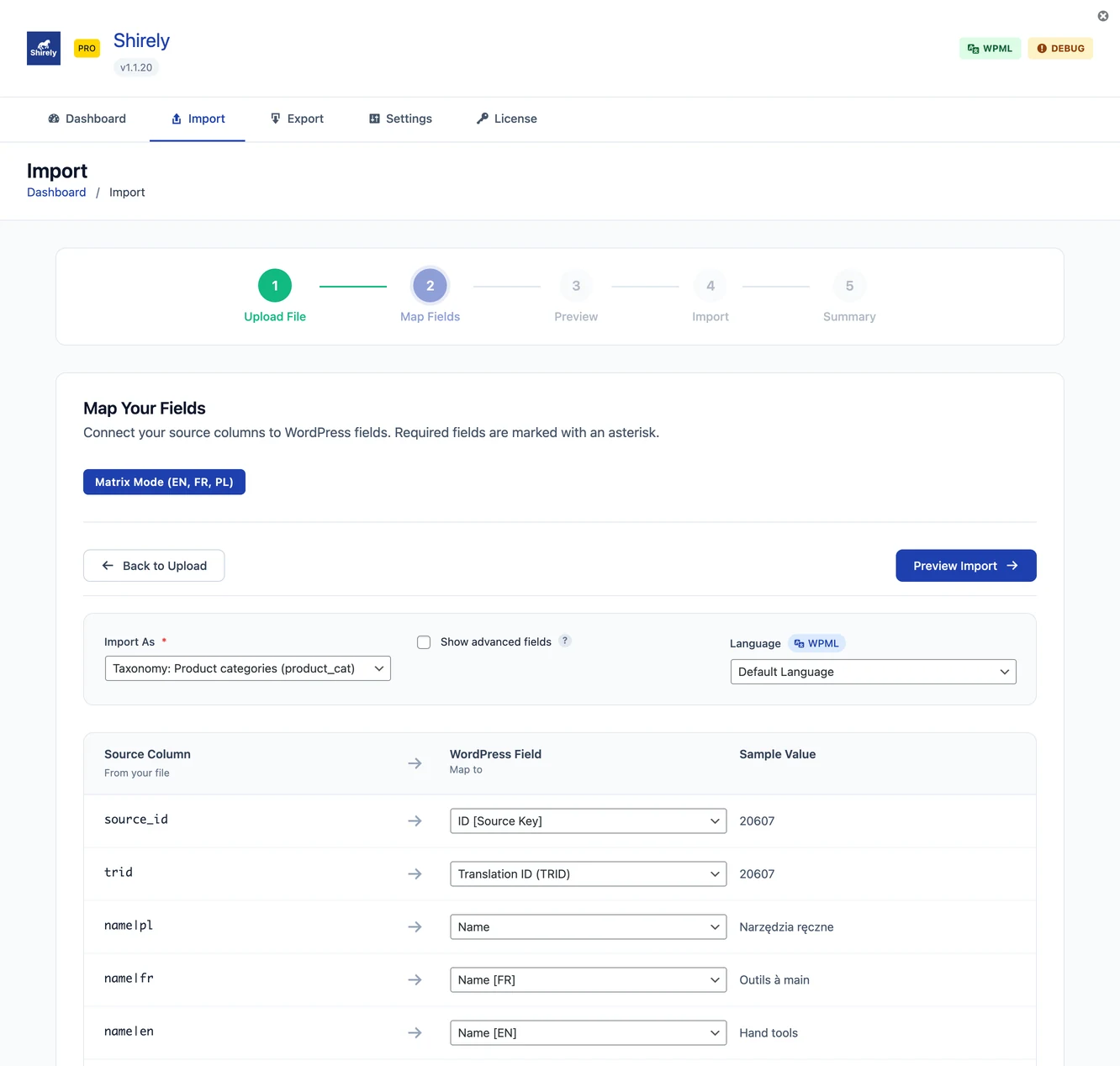The height and width of the screenshot is (1066, 1120).
Task: Click the Dashboard breadcrumb link
Action: click(x=56, y=193)
